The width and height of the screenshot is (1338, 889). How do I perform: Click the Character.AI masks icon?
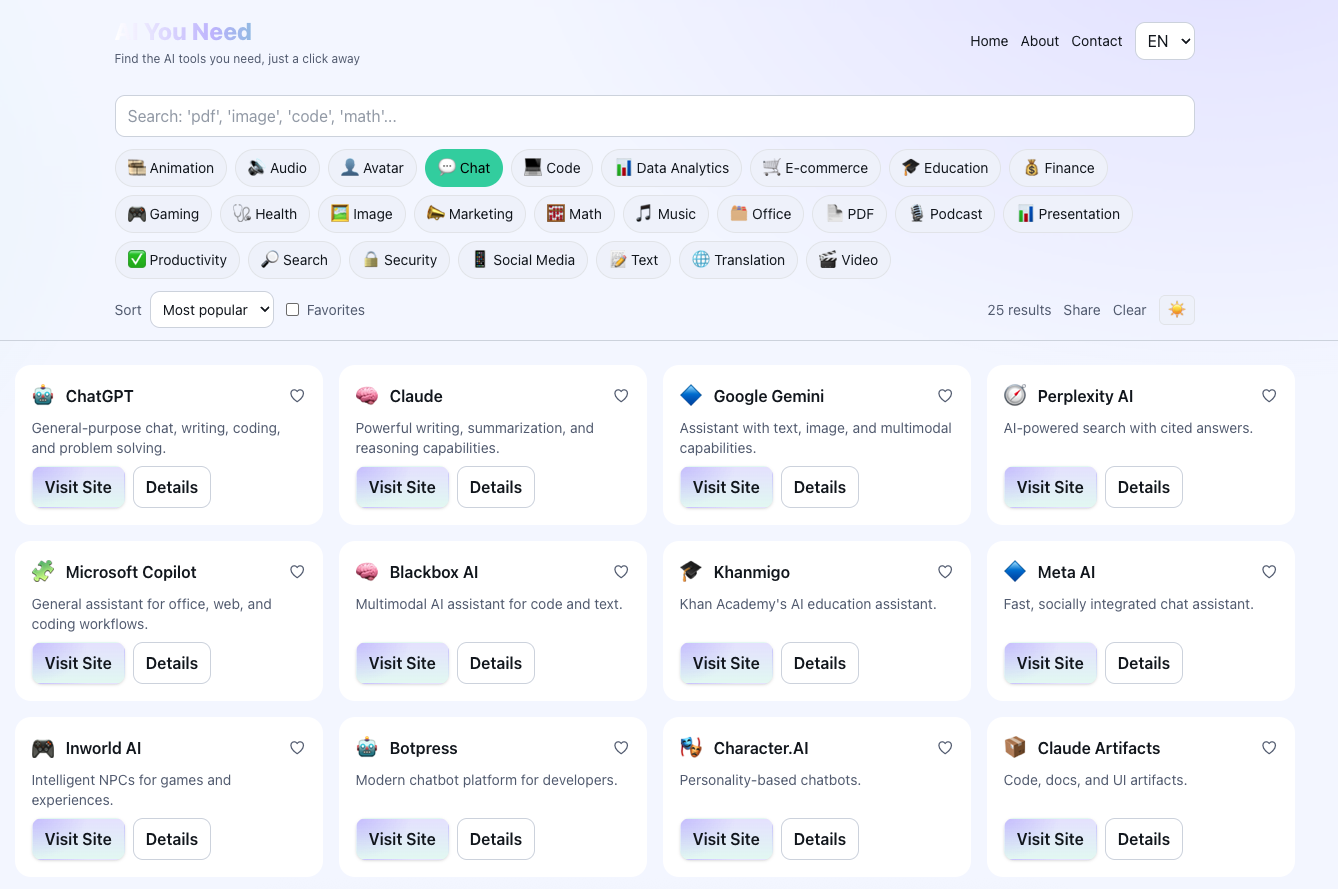(x=691, y=748)
